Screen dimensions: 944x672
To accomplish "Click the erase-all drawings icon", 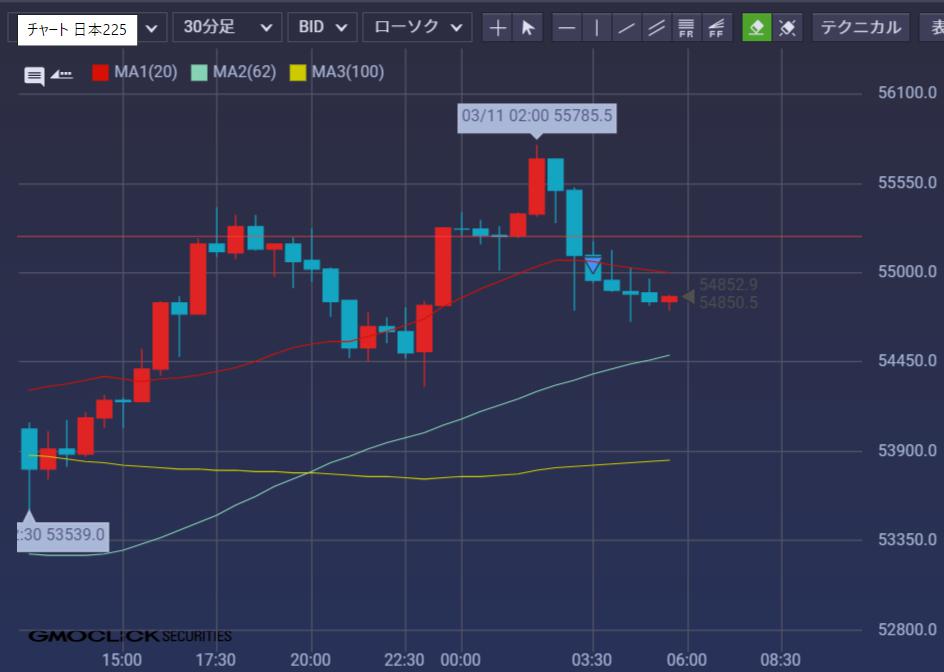I will [x=787, y=28].
